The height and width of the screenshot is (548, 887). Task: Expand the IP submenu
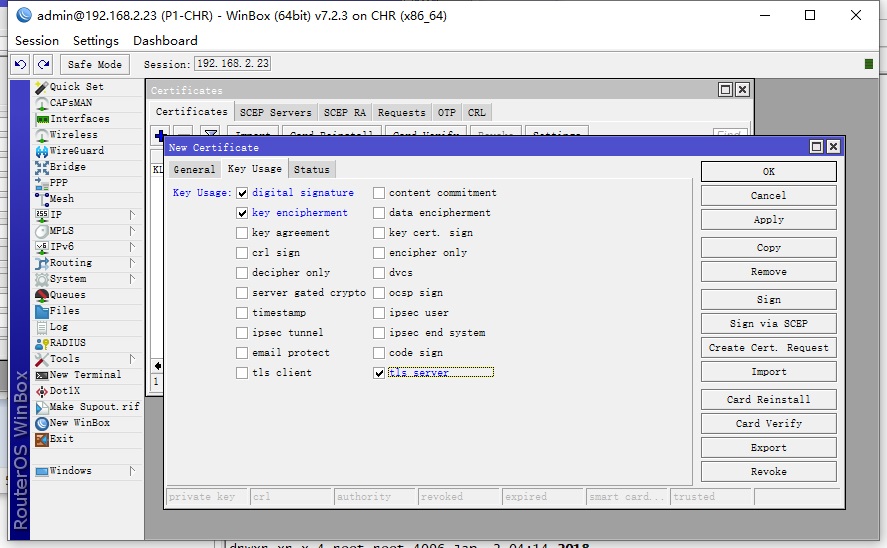[55, 215]
